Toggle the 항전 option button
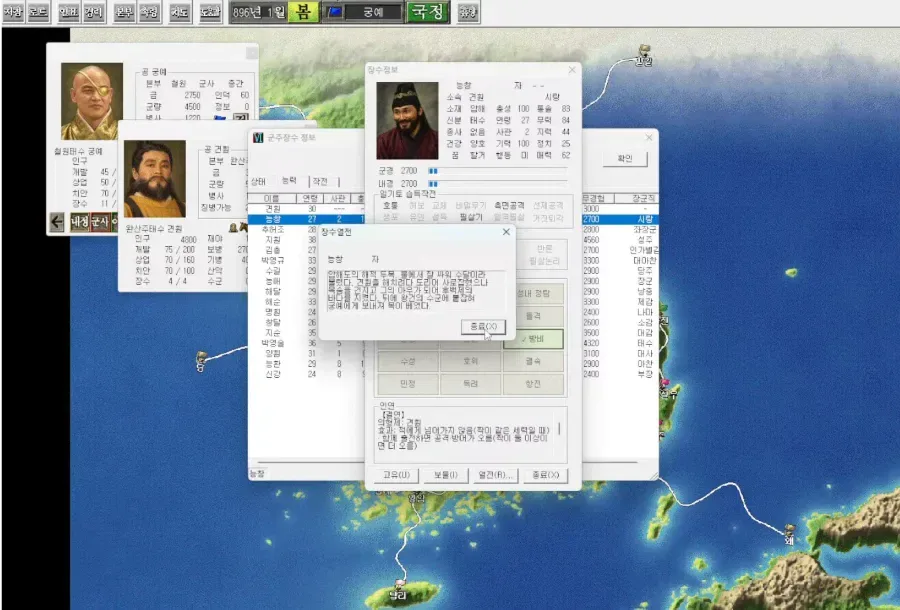900x610 pixels. pyautogui.click(x=533, y=384)
